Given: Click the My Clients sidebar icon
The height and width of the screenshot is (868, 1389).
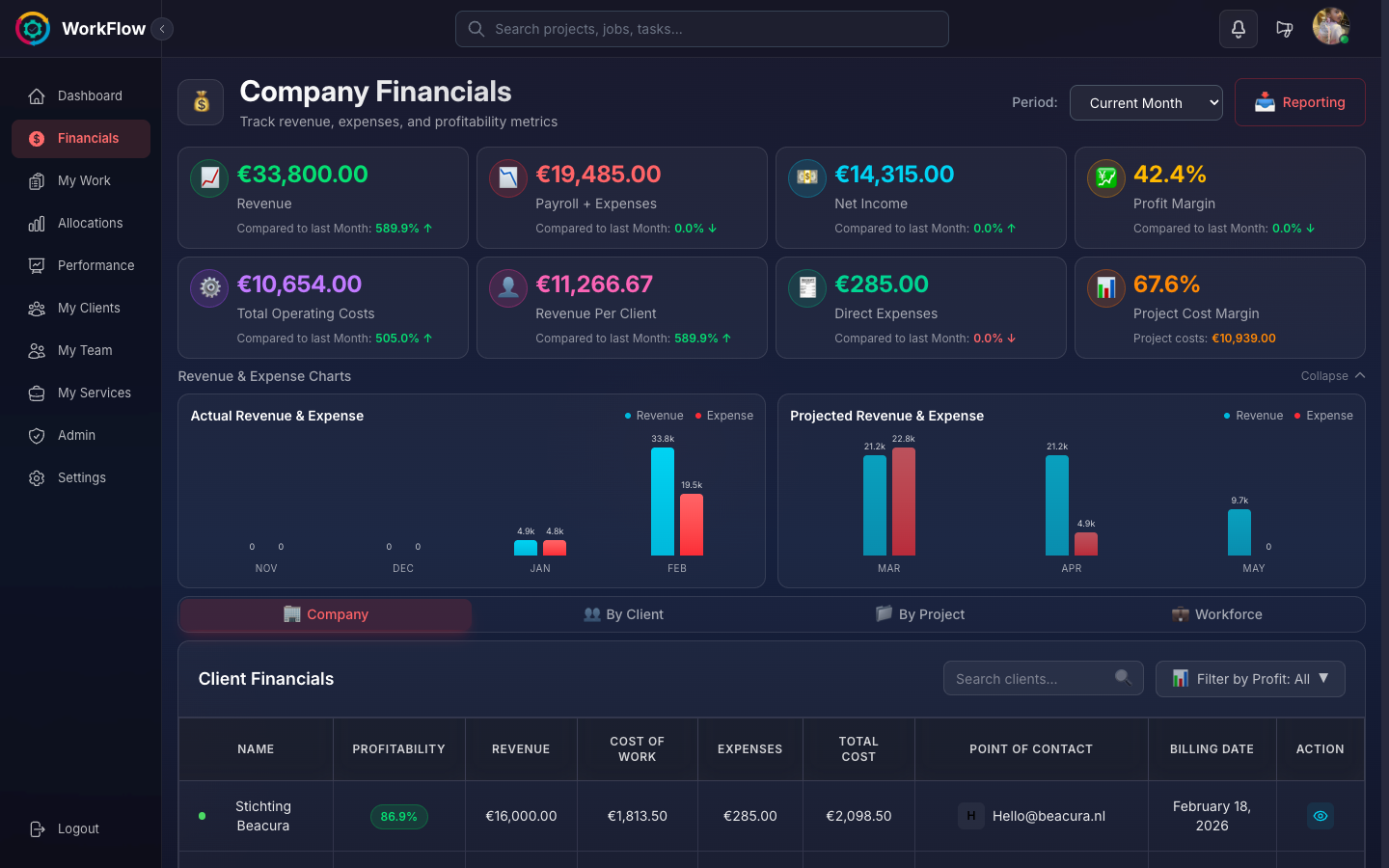Looking at the screenshot, I should (x=35, y=308).
